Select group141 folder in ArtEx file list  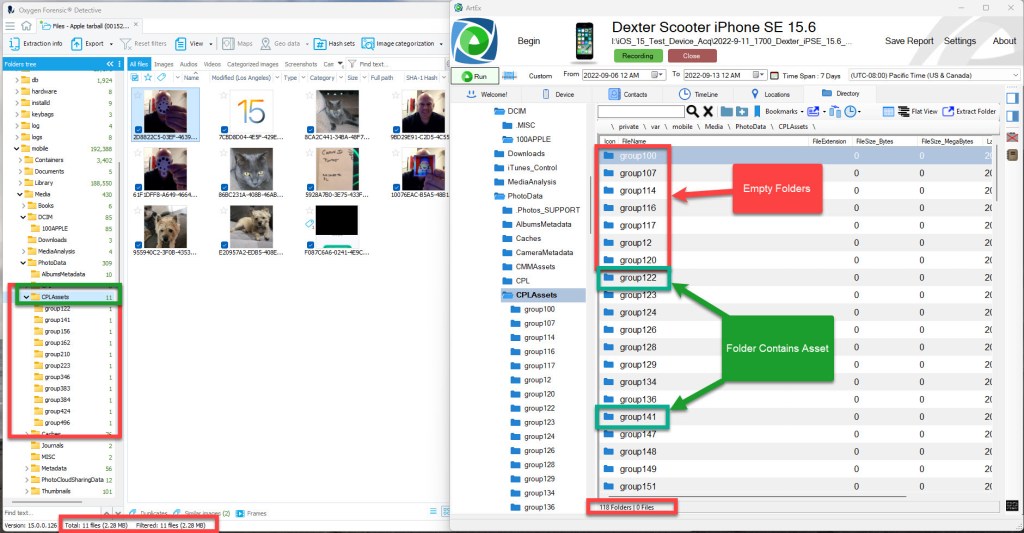tap(637, 417)
